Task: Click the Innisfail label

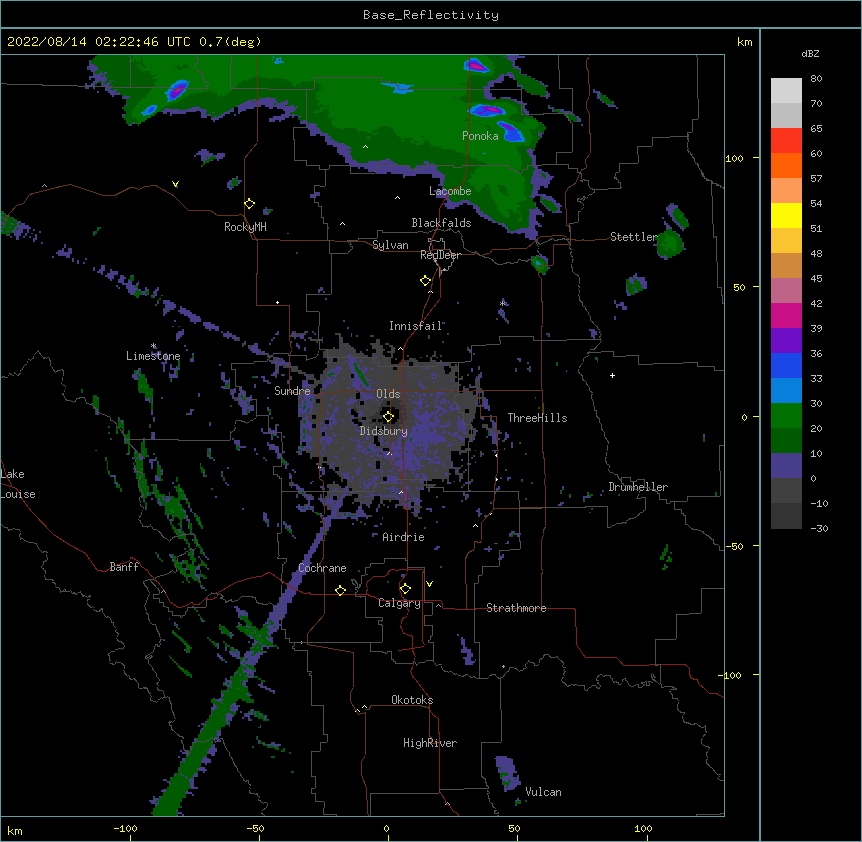Action: coord(416,326)
